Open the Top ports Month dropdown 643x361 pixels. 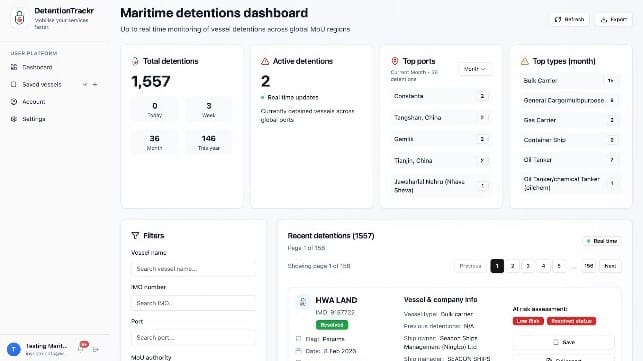474,69
